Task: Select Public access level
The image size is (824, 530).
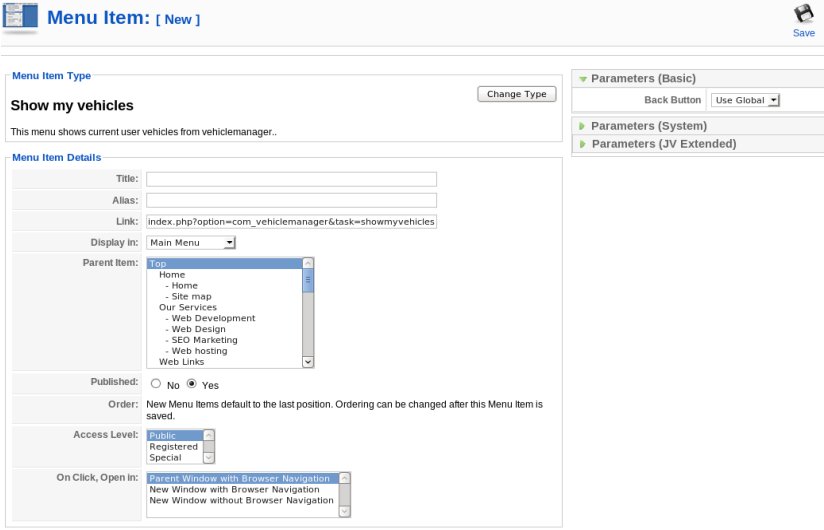Action: click(175, 435)
